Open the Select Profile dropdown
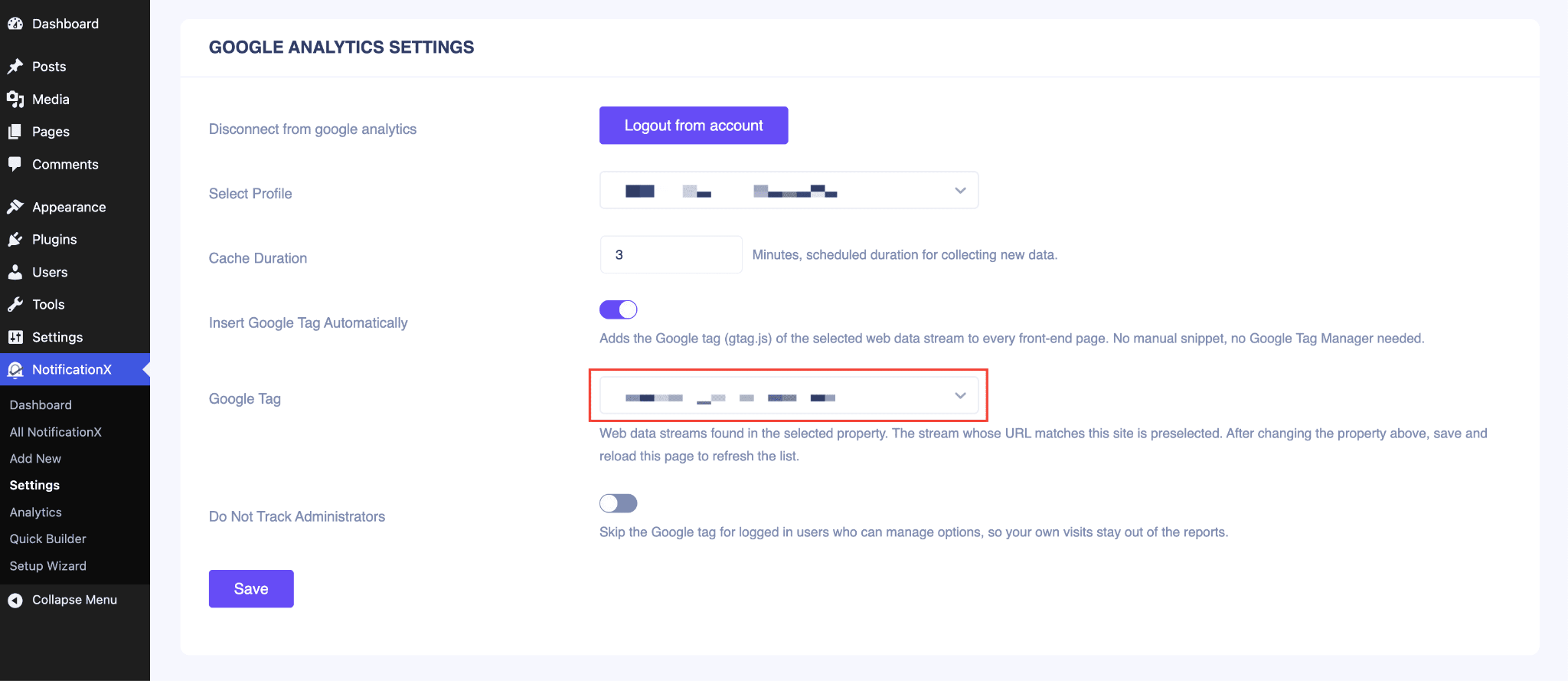The height and width of the screenshot is (681, 1568). [789, 190]
